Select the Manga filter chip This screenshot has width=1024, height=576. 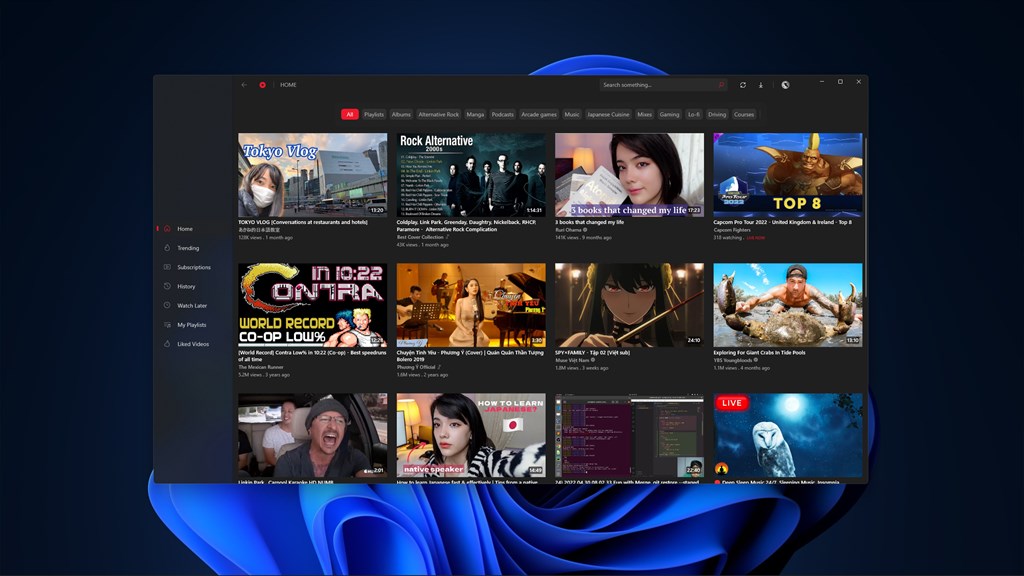[475, 114]
